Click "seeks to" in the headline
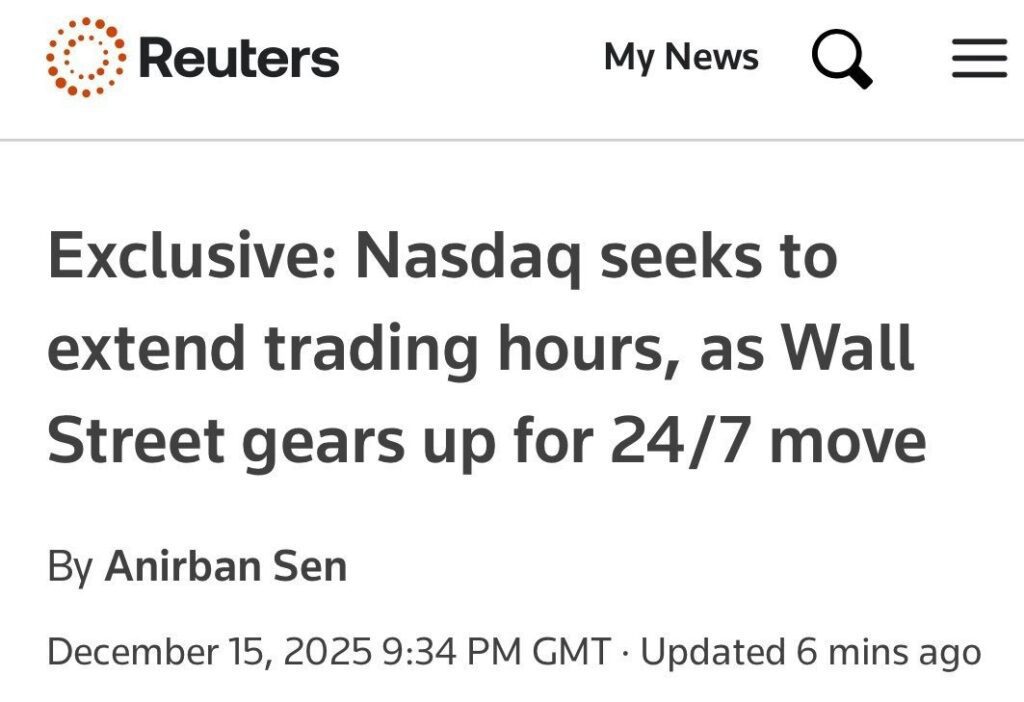Screen dimensions: 1024x702 (720, 257)
